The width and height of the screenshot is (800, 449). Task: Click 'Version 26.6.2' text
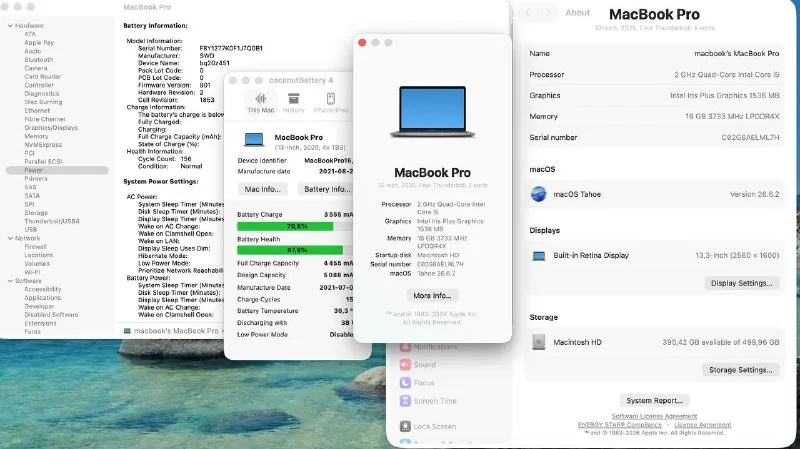click(754, 194)
